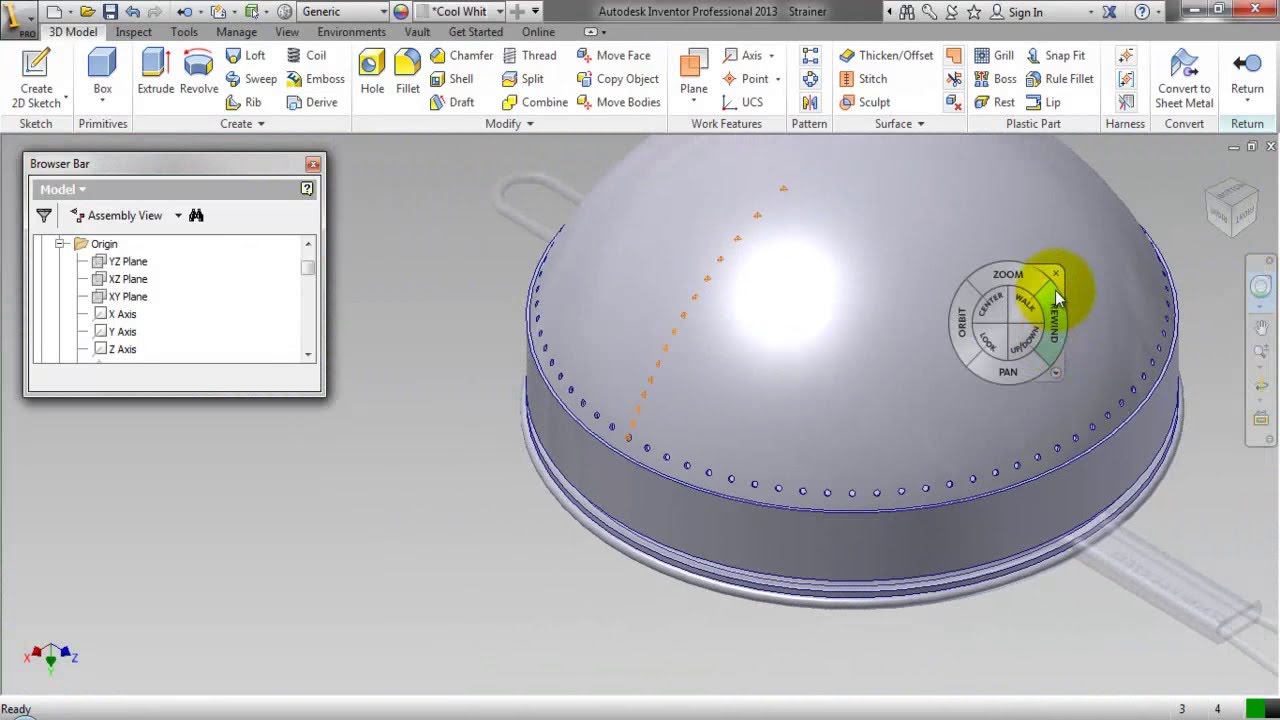
Task: Open the Inspect ribbon tab
Action: (x=133, y=32)
